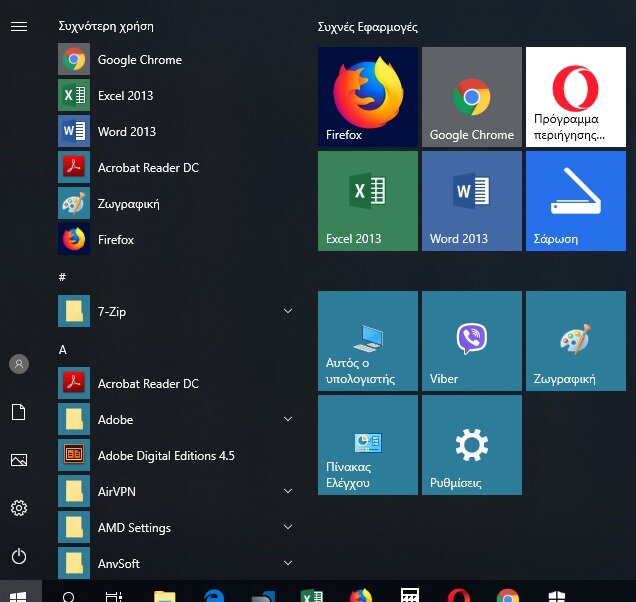The height and width of the screenshot is (602, 636).
Task: Open Documents from the Start sidebar
Action: point(19,412)
